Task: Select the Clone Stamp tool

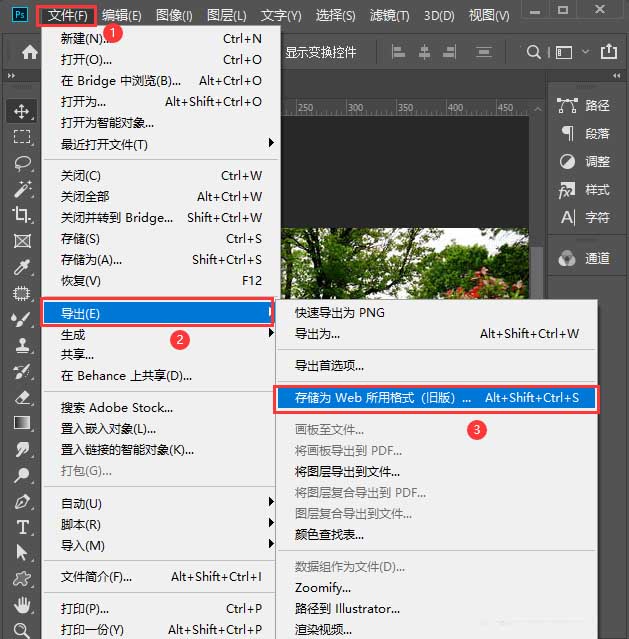Action: tap(21, 346)
